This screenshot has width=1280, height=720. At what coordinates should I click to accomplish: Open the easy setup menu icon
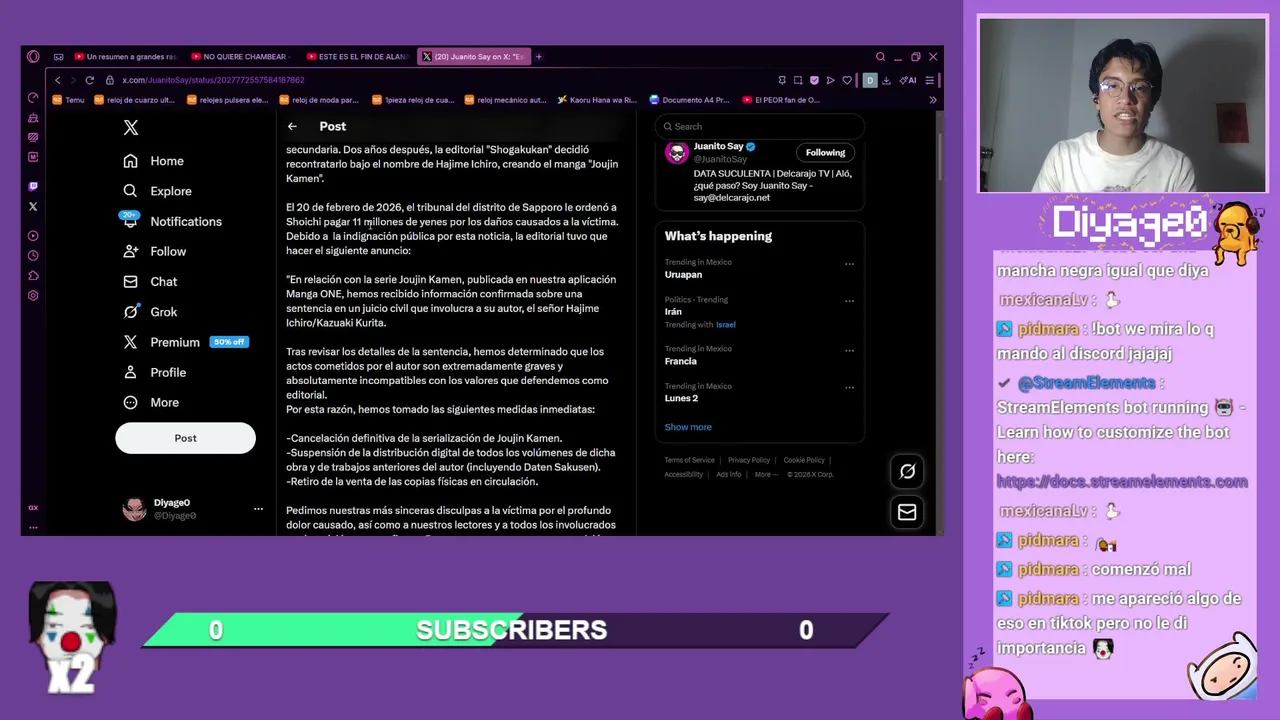click(x=930, y=80)
